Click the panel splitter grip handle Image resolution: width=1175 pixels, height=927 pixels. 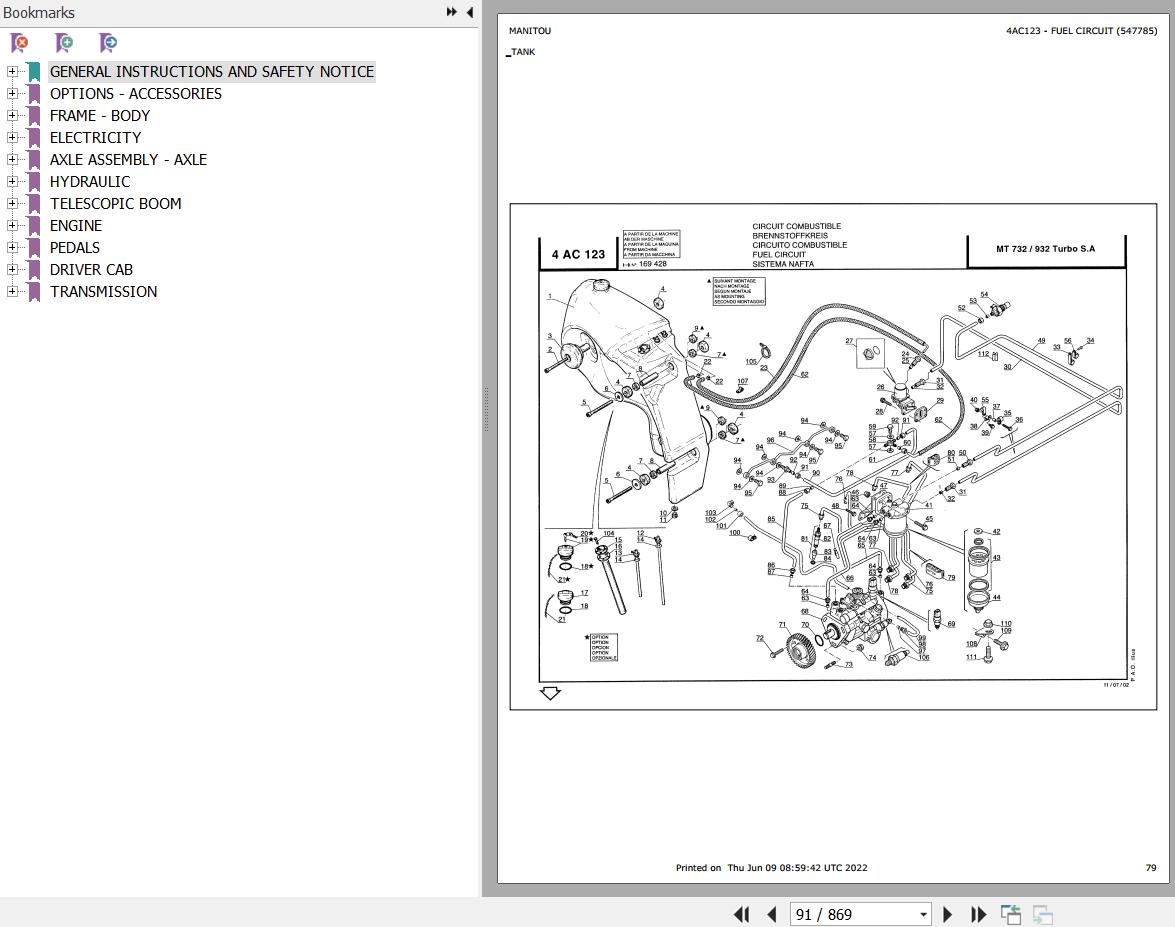tap(486, 410)
